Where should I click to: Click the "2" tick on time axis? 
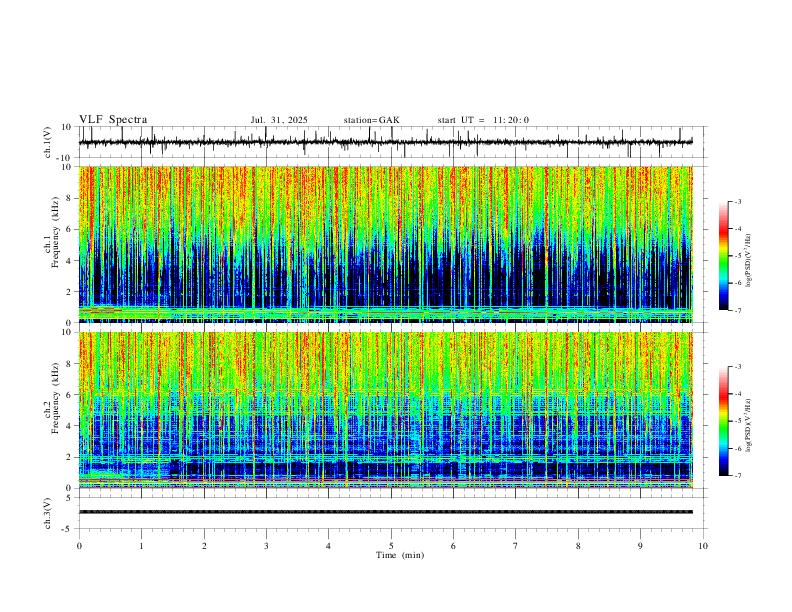point(204,546)
